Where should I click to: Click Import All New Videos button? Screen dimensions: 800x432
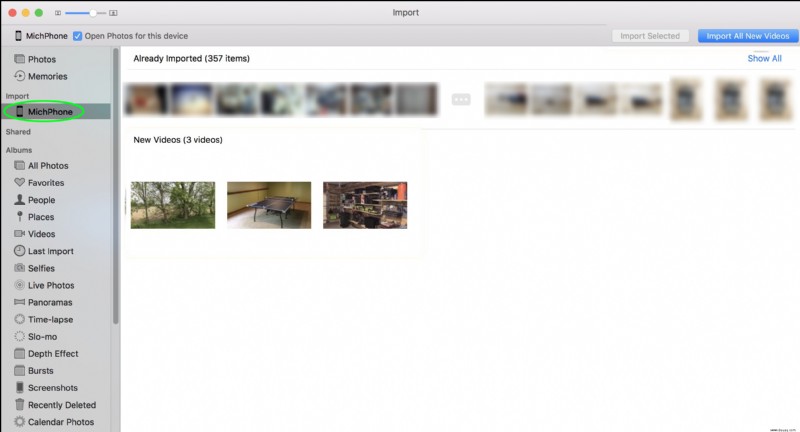click(747, 36)
